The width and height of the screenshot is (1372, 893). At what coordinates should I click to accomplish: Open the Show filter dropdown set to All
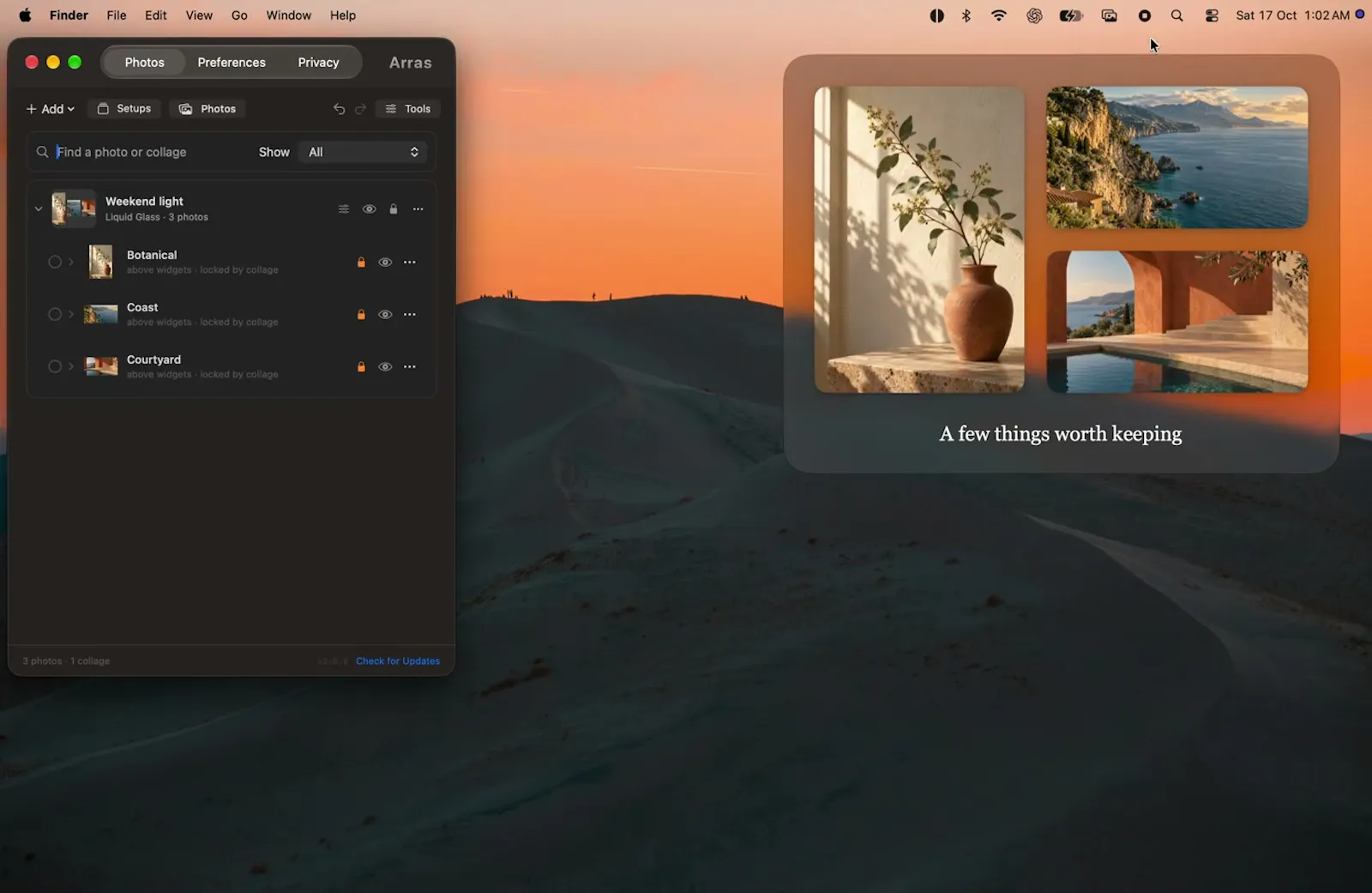(363, 152)
